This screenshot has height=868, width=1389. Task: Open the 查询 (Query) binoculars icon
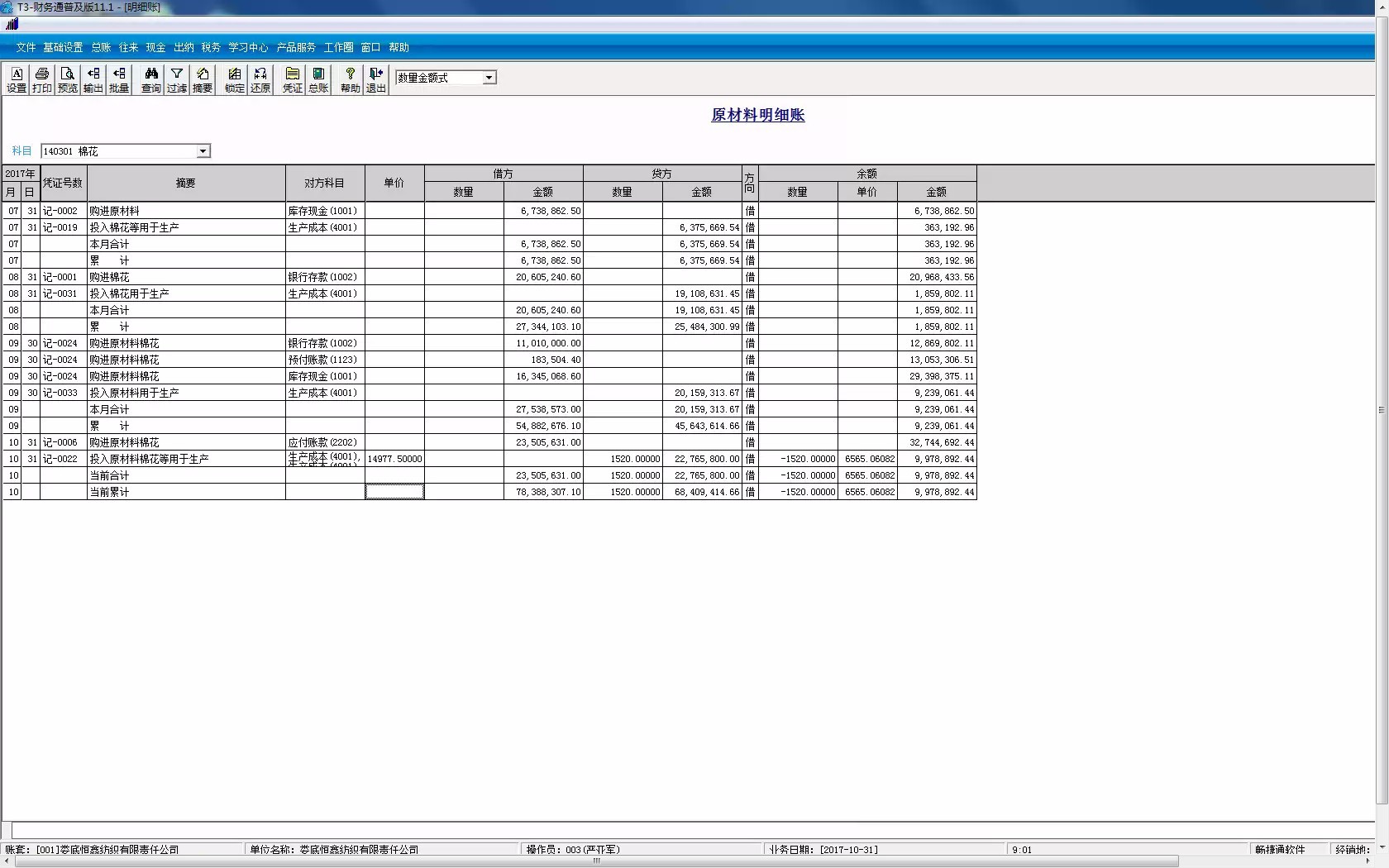[151, 80]
